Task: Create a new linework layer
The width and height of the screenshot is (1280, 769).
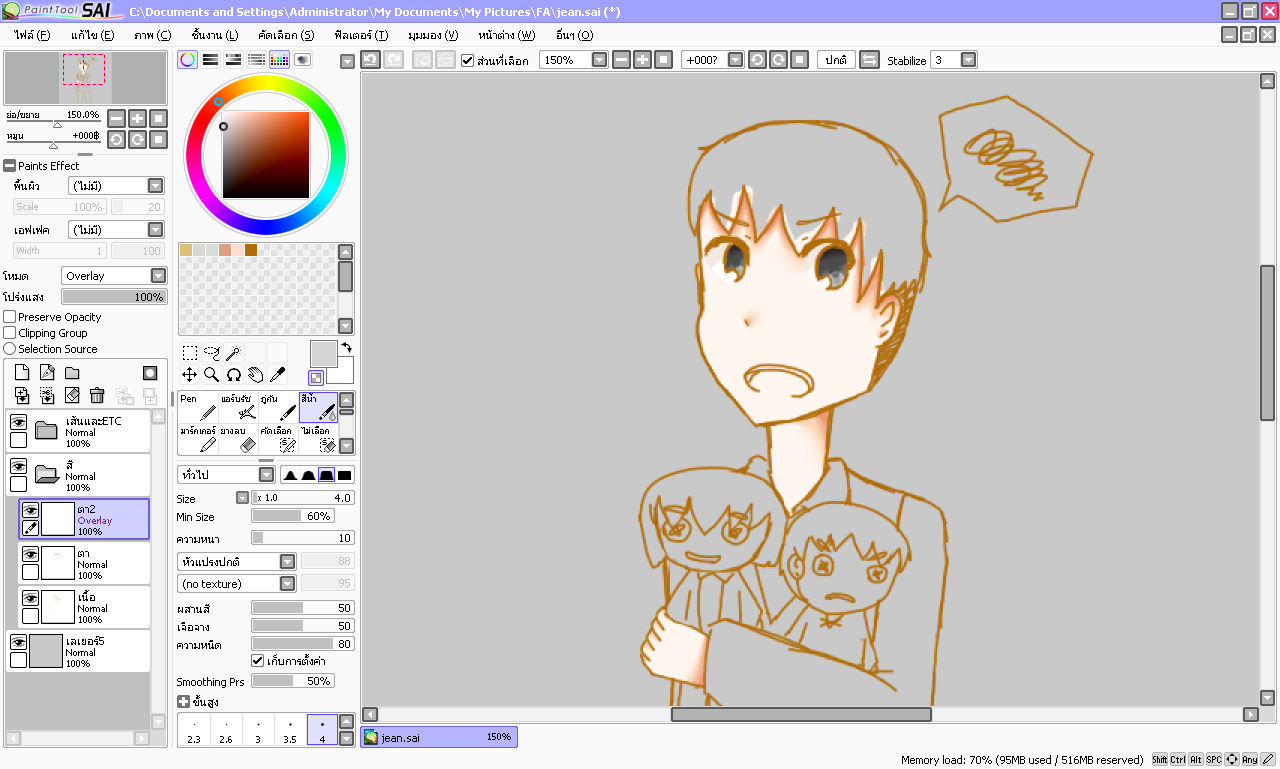Action: (x=47, y=373)
